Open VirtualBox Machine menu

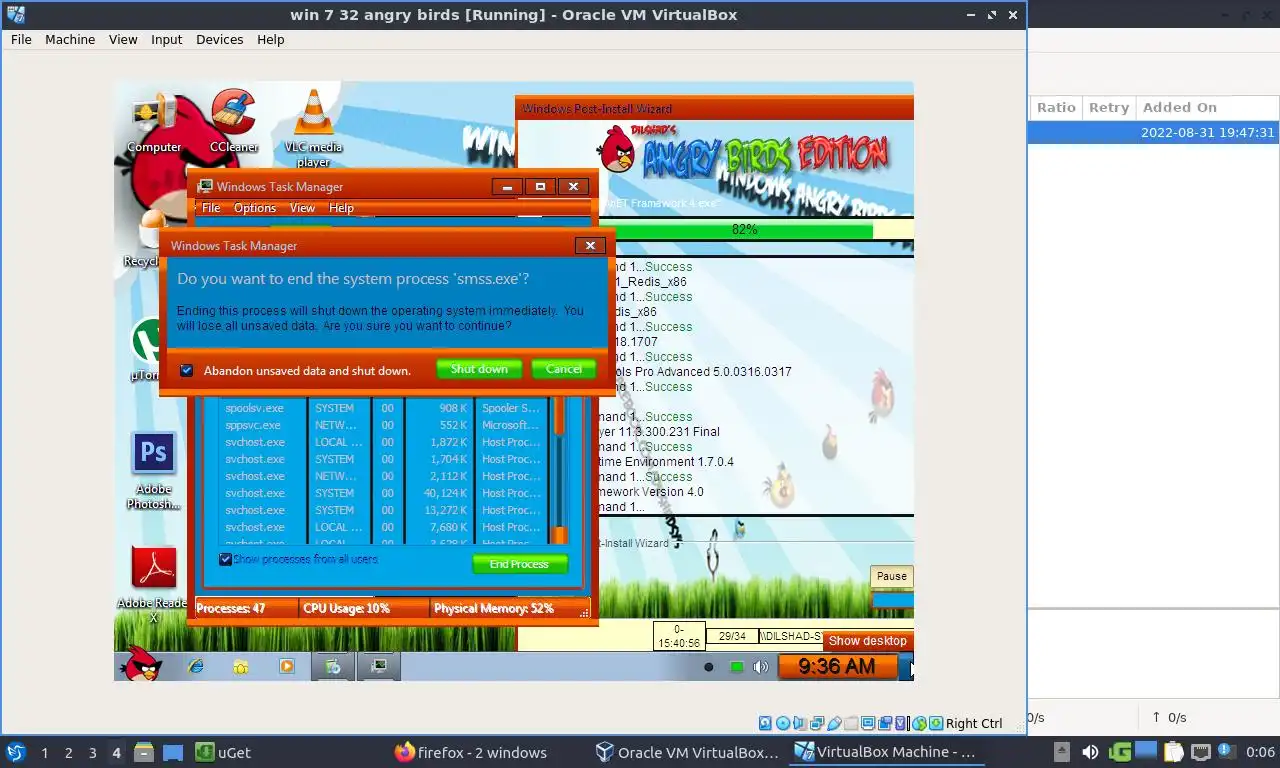(70, 39)
